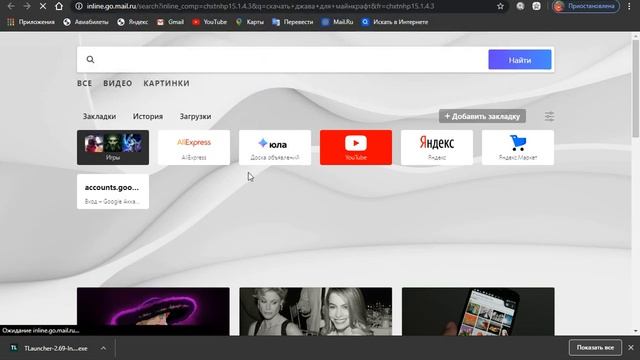Select the ВИДЕО search tab
Image resolution: width=640 pixels, height=360 pixels.
(x=118, y=83)
